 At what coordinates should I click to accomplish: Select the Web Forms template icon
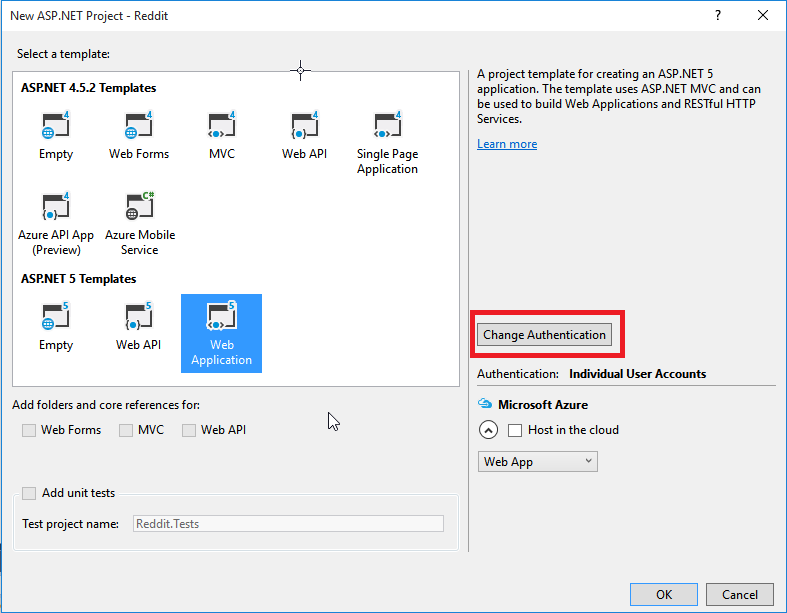(139, 125)
